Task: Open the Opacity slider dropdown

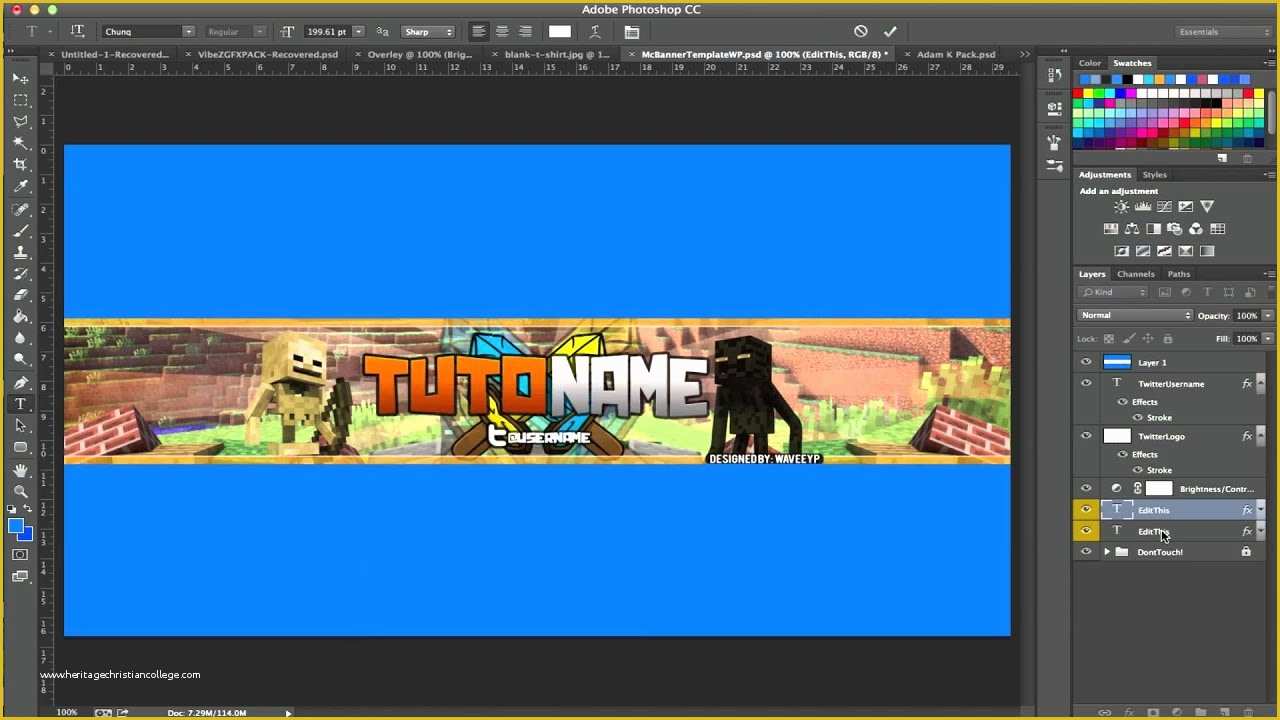Action: coord(1267,315)
